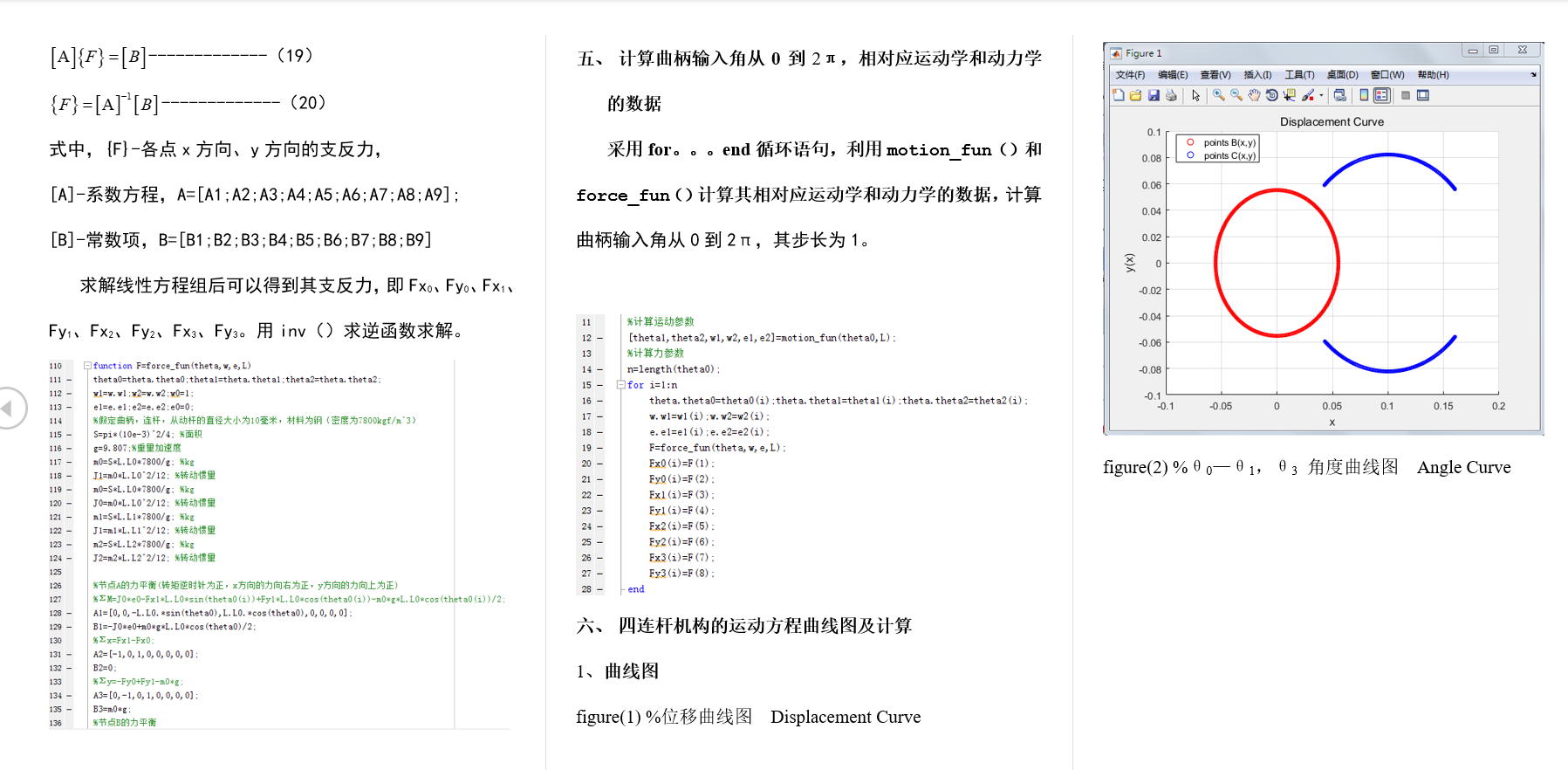Click the '[B]-常数项' definition line

[241, 240]
